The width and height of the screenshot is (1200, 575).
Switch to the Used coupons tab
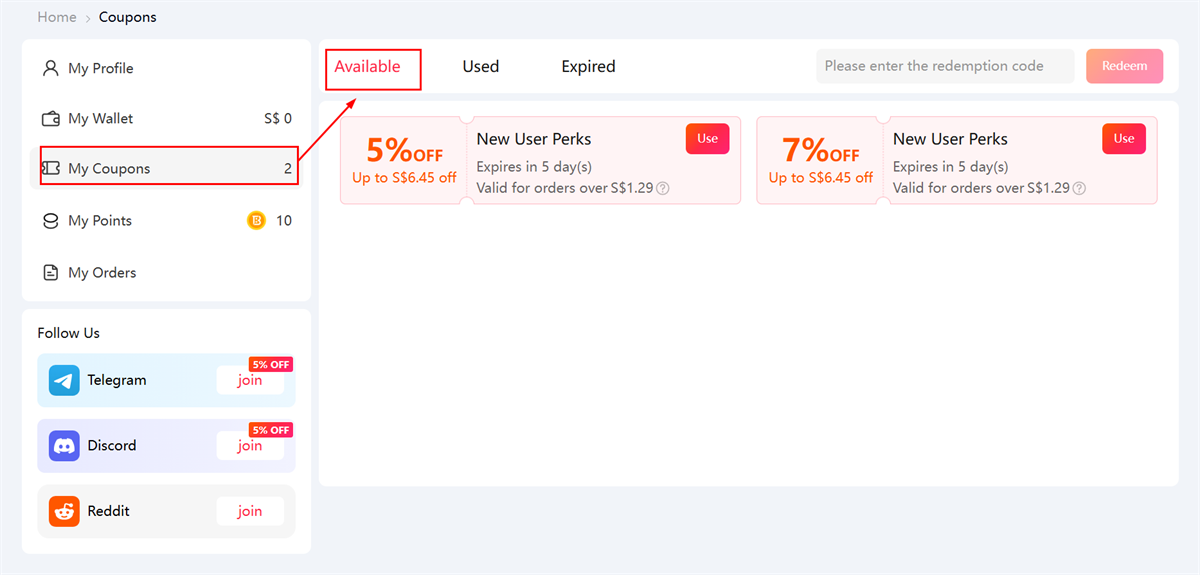coord(480,66)
